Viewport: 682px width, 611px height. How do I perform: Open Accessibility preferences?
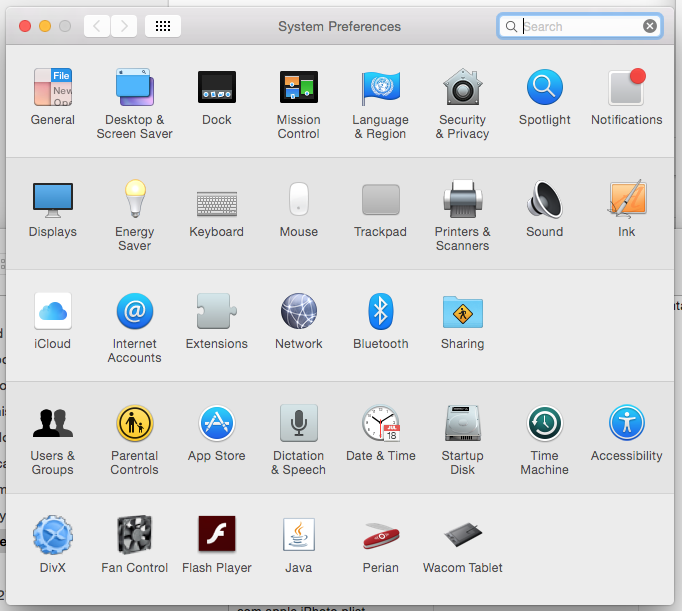pyautogui.click(x=626, y=424)
